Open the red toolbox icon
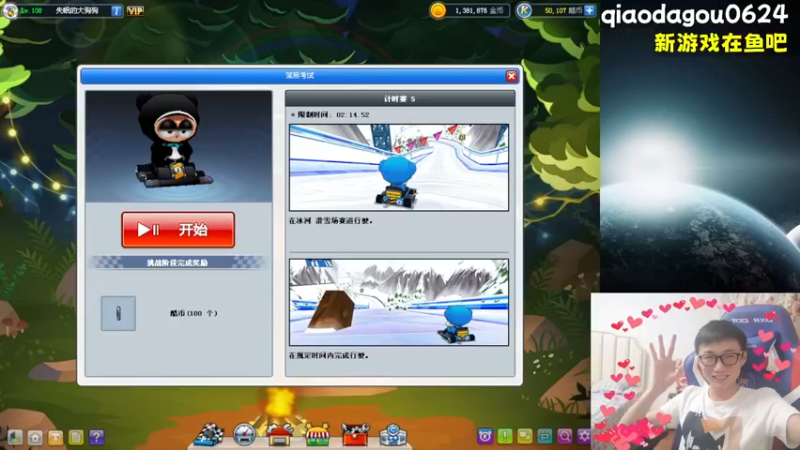The width and height of the screenshot is (800, 450). [355, 435]
